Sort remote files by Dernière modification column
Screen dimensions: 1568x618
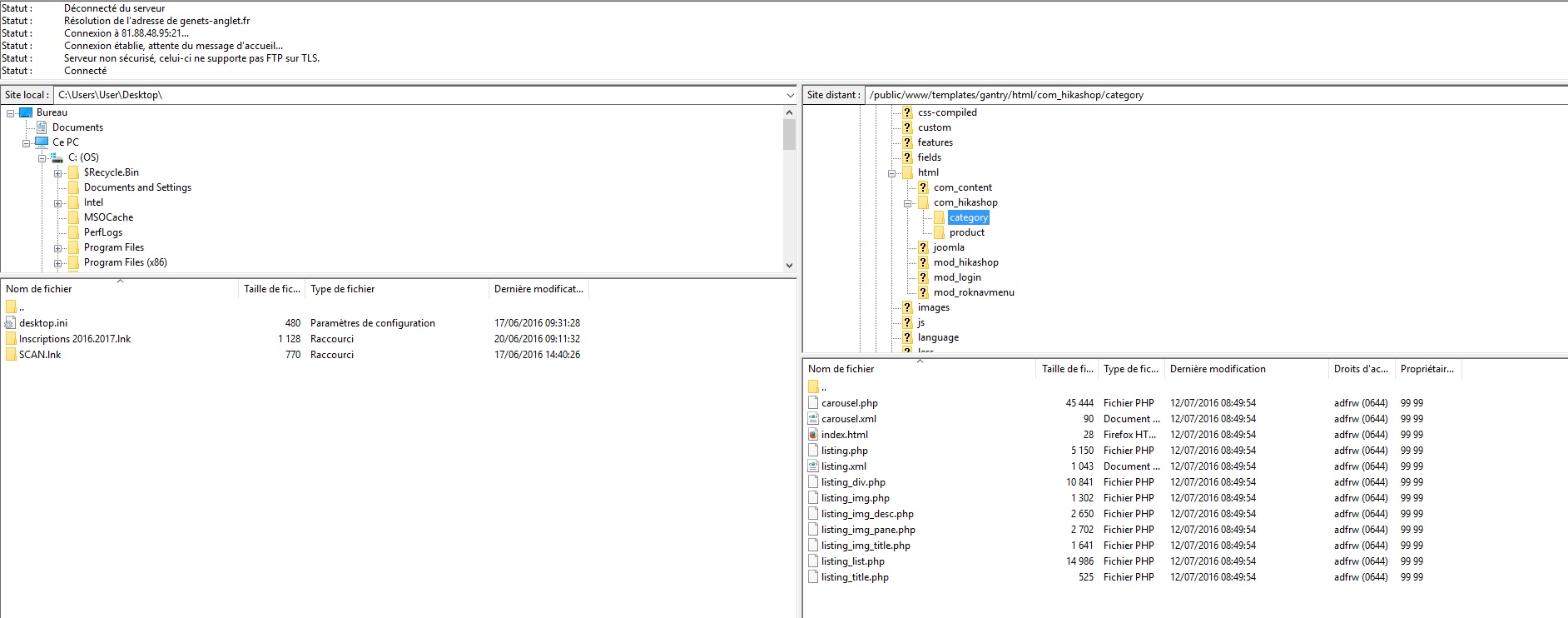point(1217,369)
